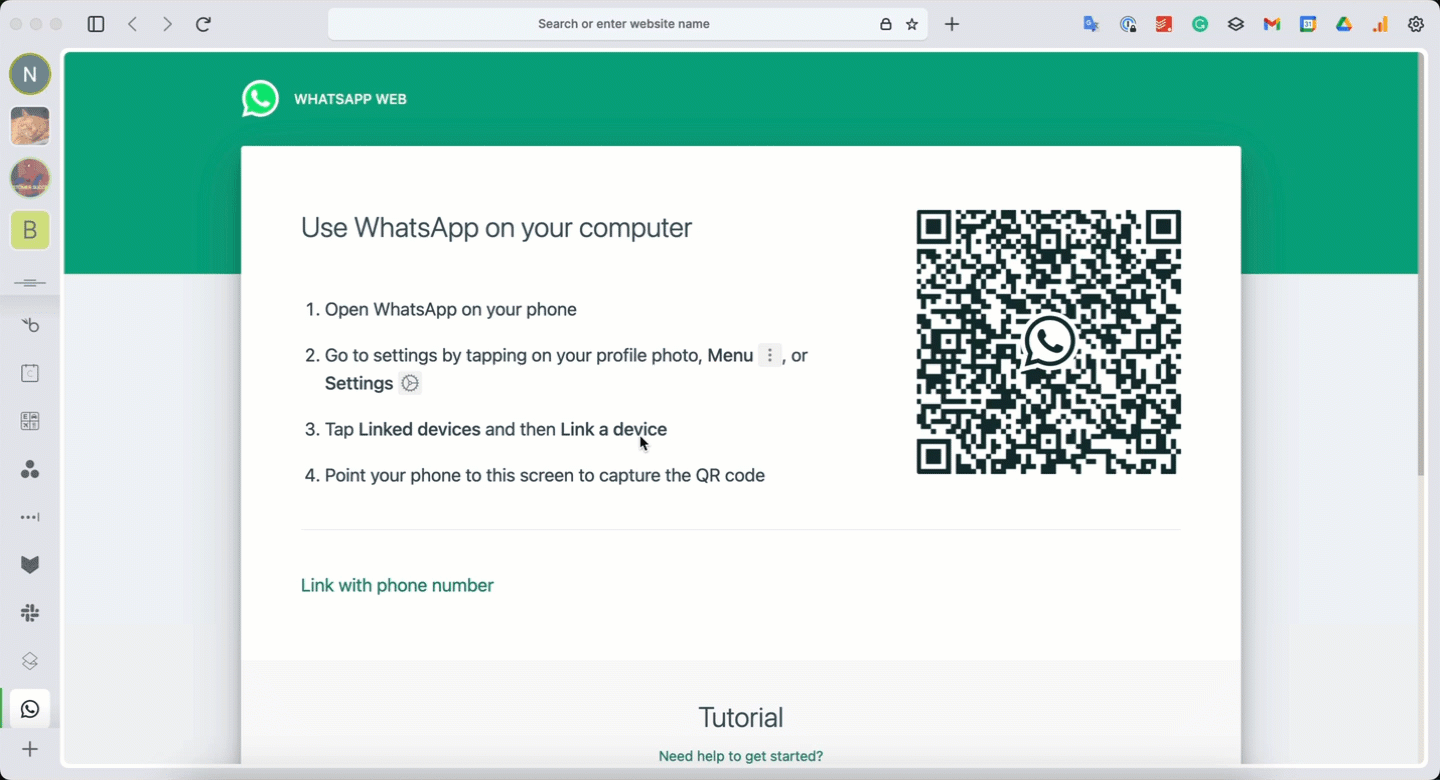Click the Settings gear icon in step 2
This screenshot has height=780, width=1440.
coord(410,383)
